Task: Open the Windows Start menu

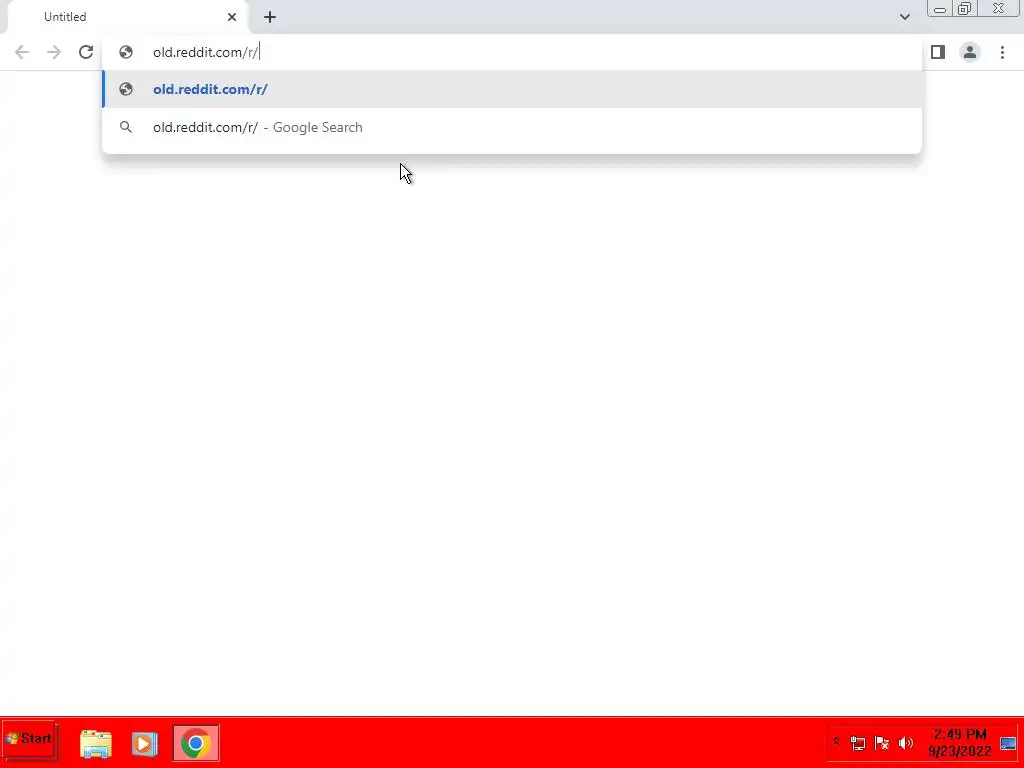Action: (x=29, y=739)
